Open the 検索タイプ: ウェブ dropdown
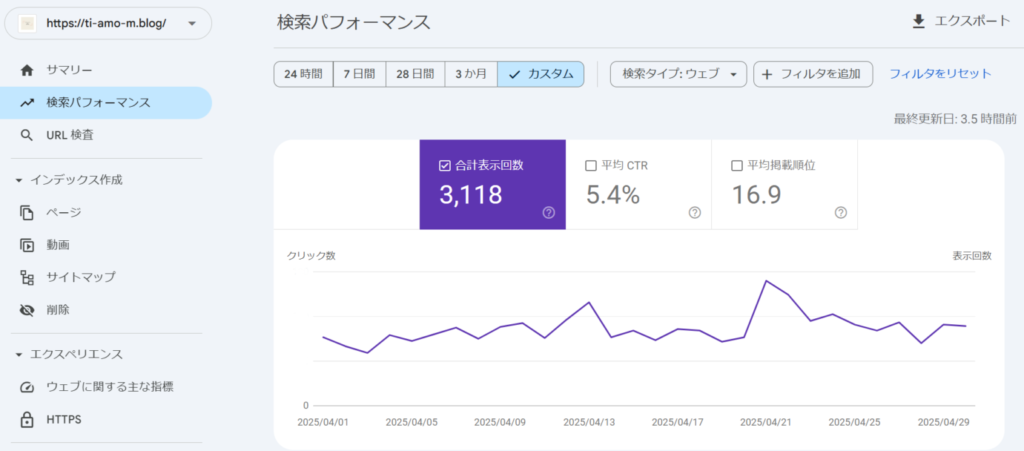1024x451 pixels. pyautogui.click(x=678, y=74)
